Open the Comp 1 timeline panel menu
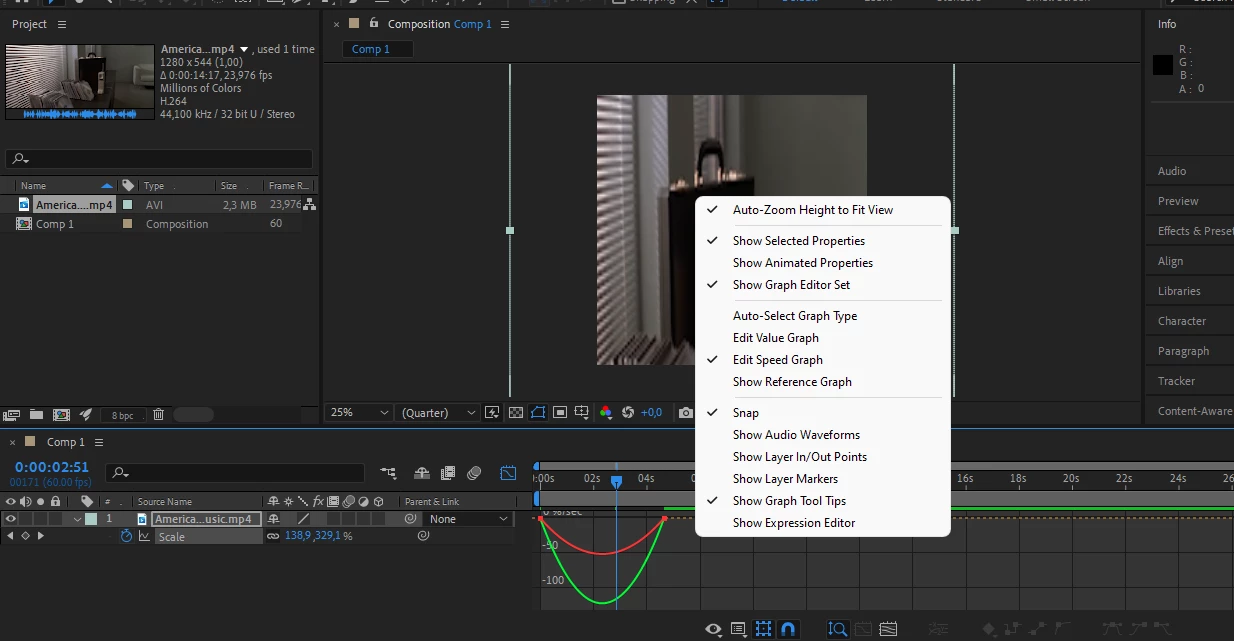1234x641 pixels. point(98,442)
